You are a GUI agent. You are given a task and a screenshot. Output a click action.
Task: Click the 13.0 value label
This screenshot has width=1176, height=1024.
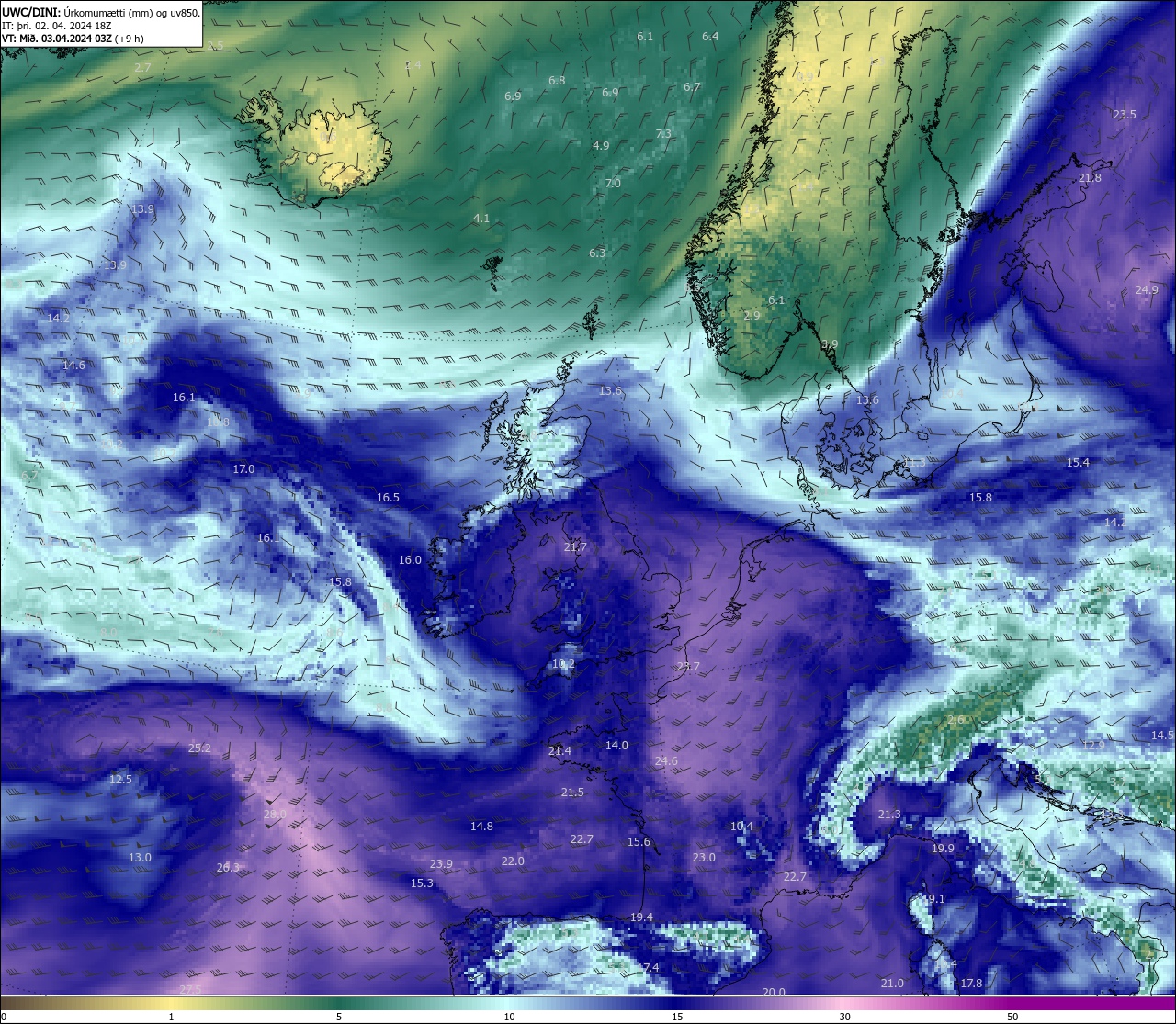coord(140,858)
